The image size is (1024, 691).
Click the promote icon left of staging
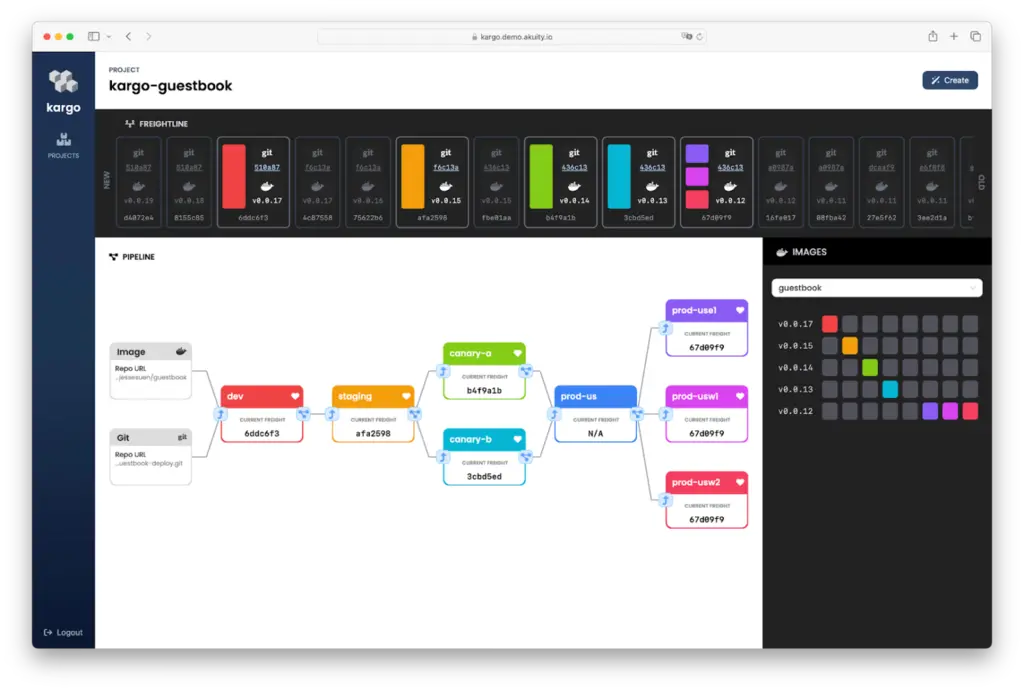[x=332, y=414]
